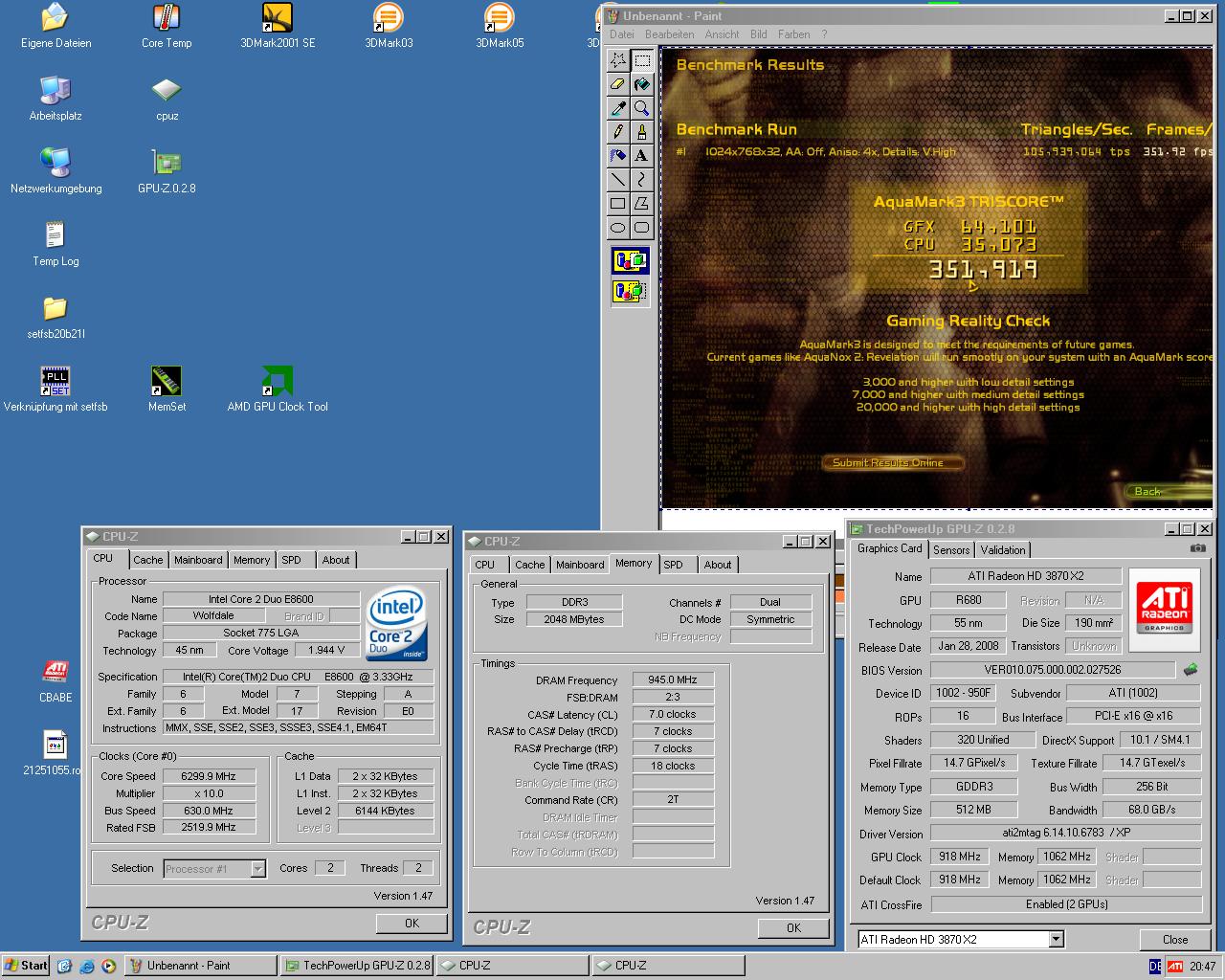This screenshot has height=980, width=1225.
Task: Click the GPU-Z BIOS save chip icon
Action: 1191,670
